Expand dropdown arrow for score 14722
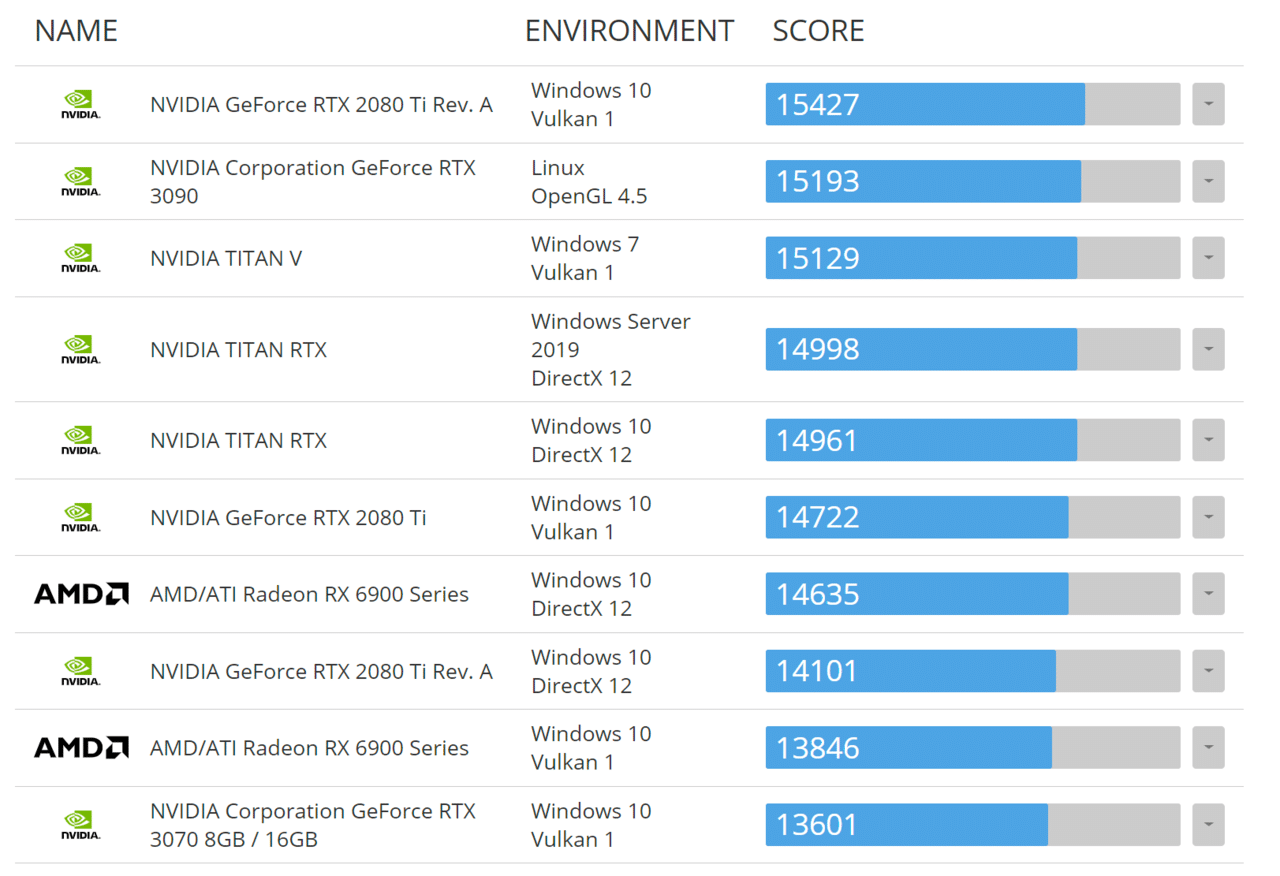1280x876 pixels. (1208, 517)
